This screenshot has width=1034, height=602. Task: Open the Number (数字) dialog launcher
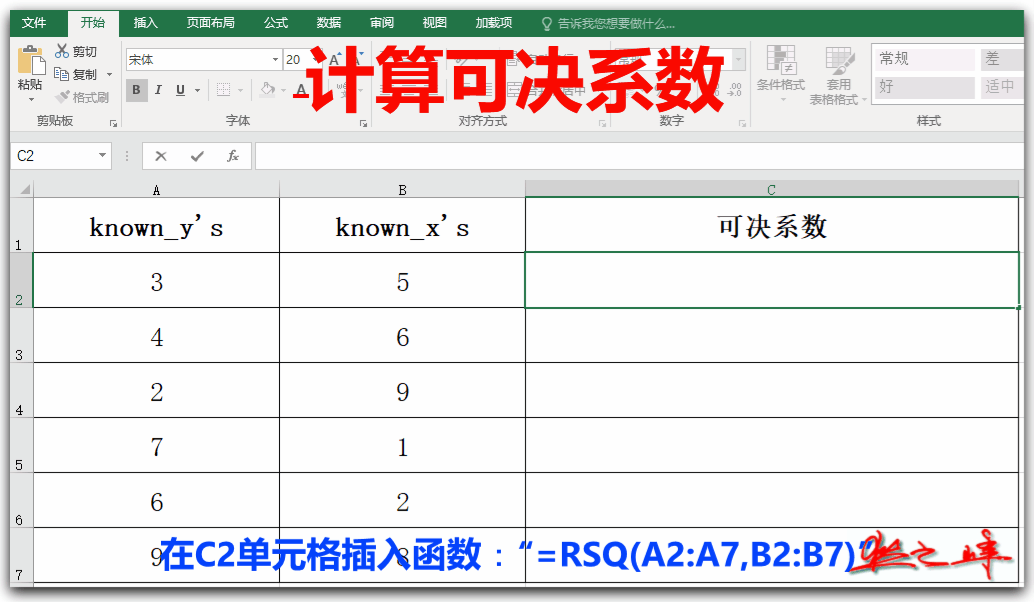pyautogui.click(x=743, y=123)
